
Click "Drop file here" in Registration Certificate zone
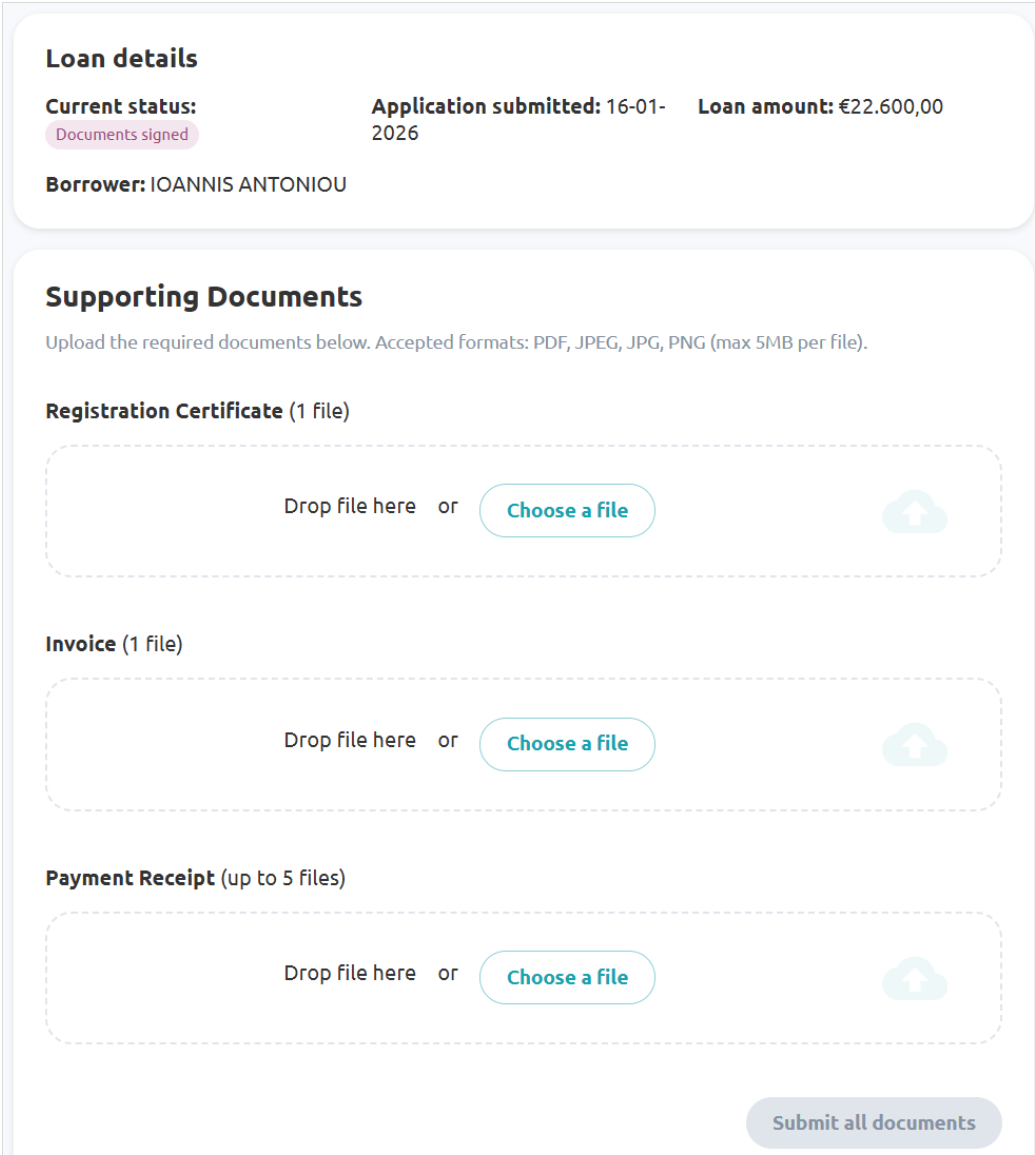click(350, 506)
